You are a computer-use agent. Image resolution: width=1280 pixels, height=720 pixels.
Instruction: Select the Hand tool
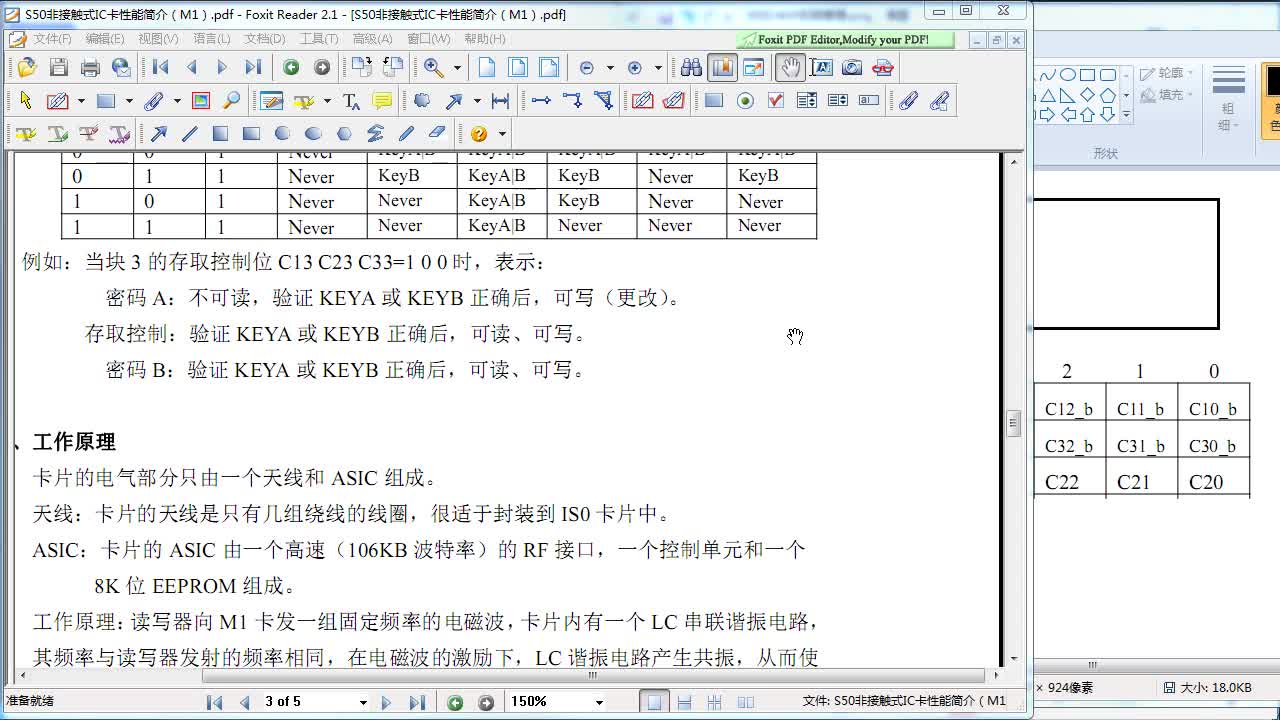pos(790,68)
